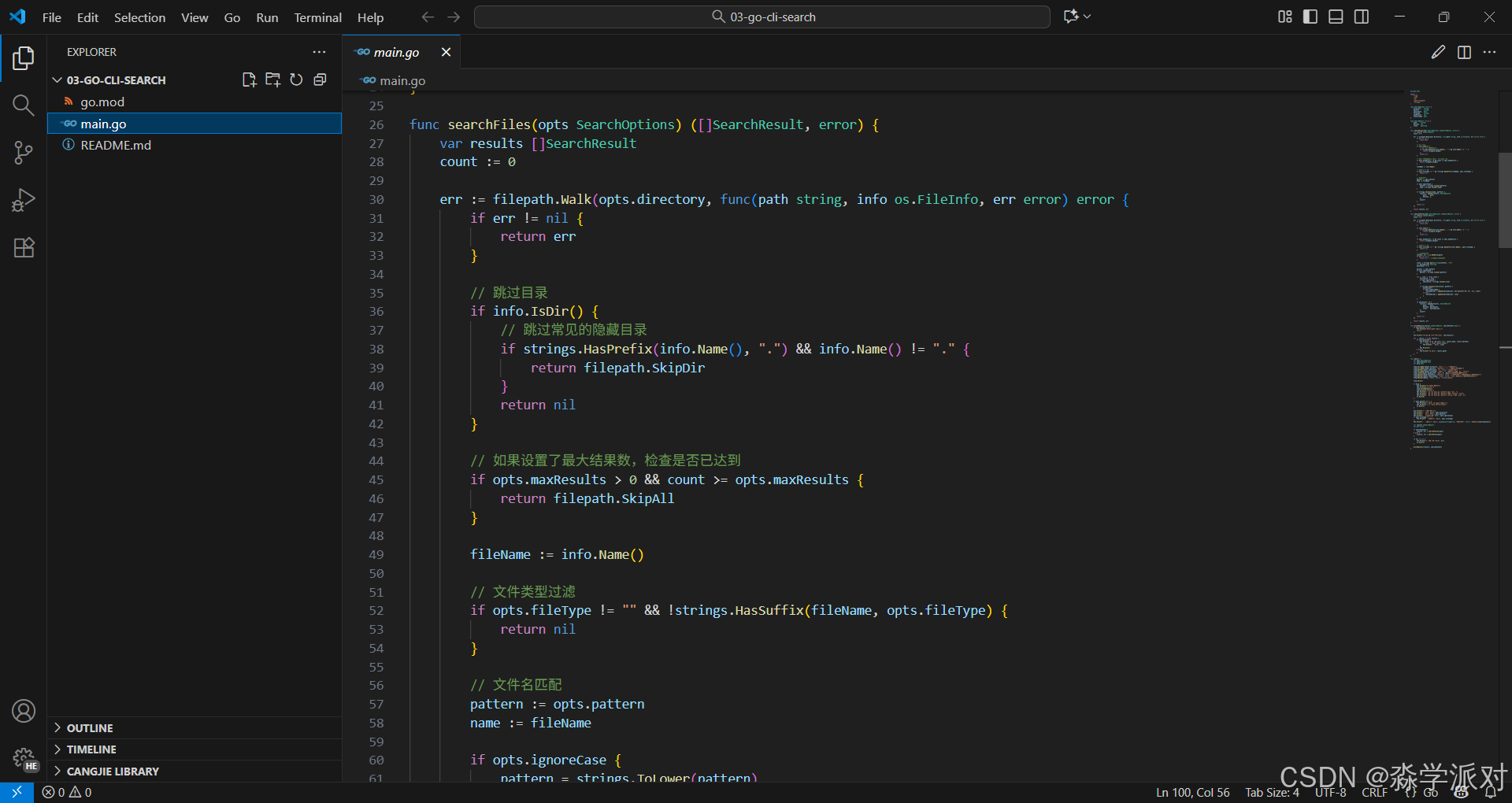1512x803 pixels.
Task: Open Explorer views and more actions menu
Action: click(x=319, y=52)
